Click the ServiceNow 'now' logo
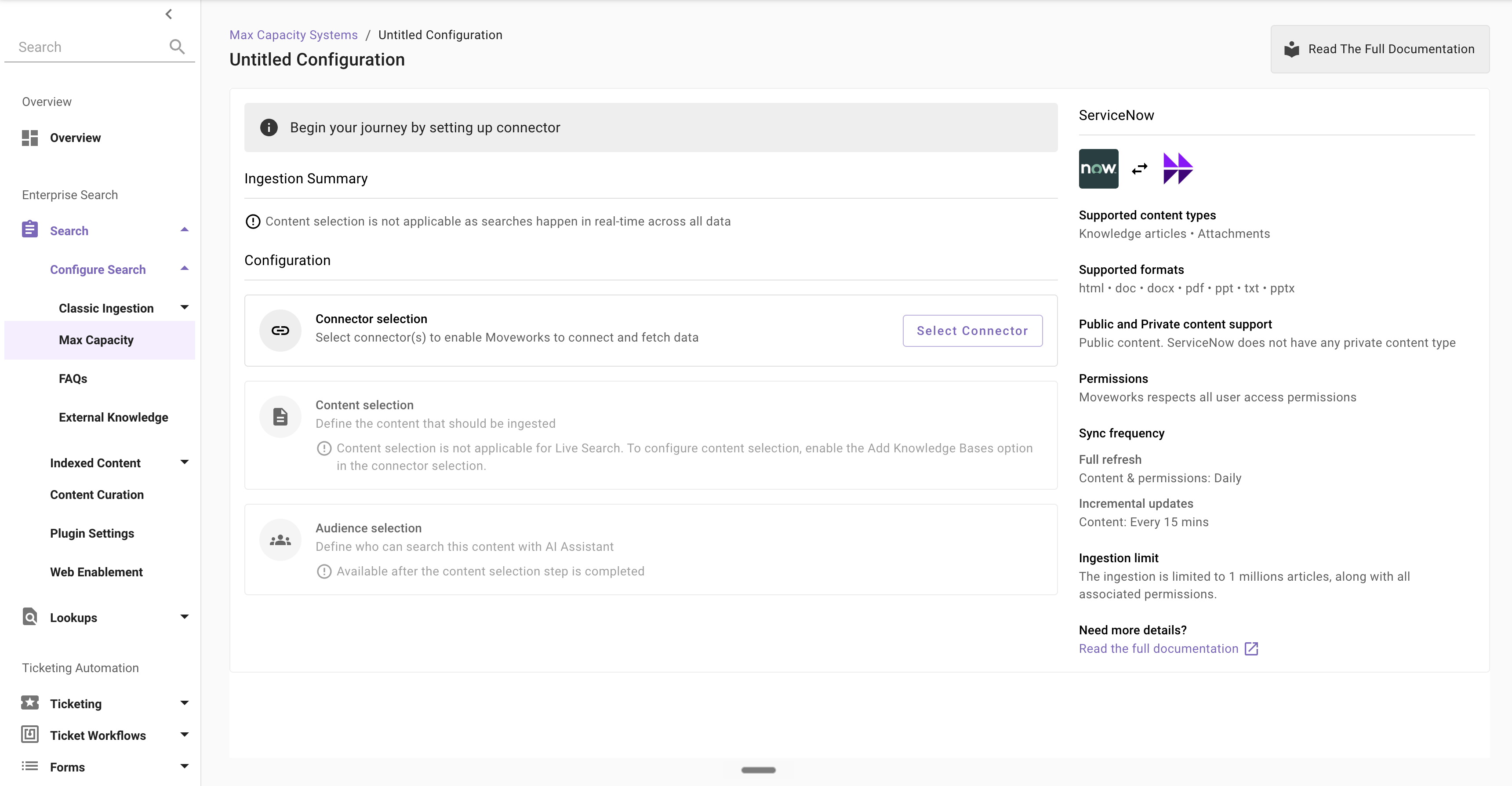The image size is (1512, 786). (1098, 168)
